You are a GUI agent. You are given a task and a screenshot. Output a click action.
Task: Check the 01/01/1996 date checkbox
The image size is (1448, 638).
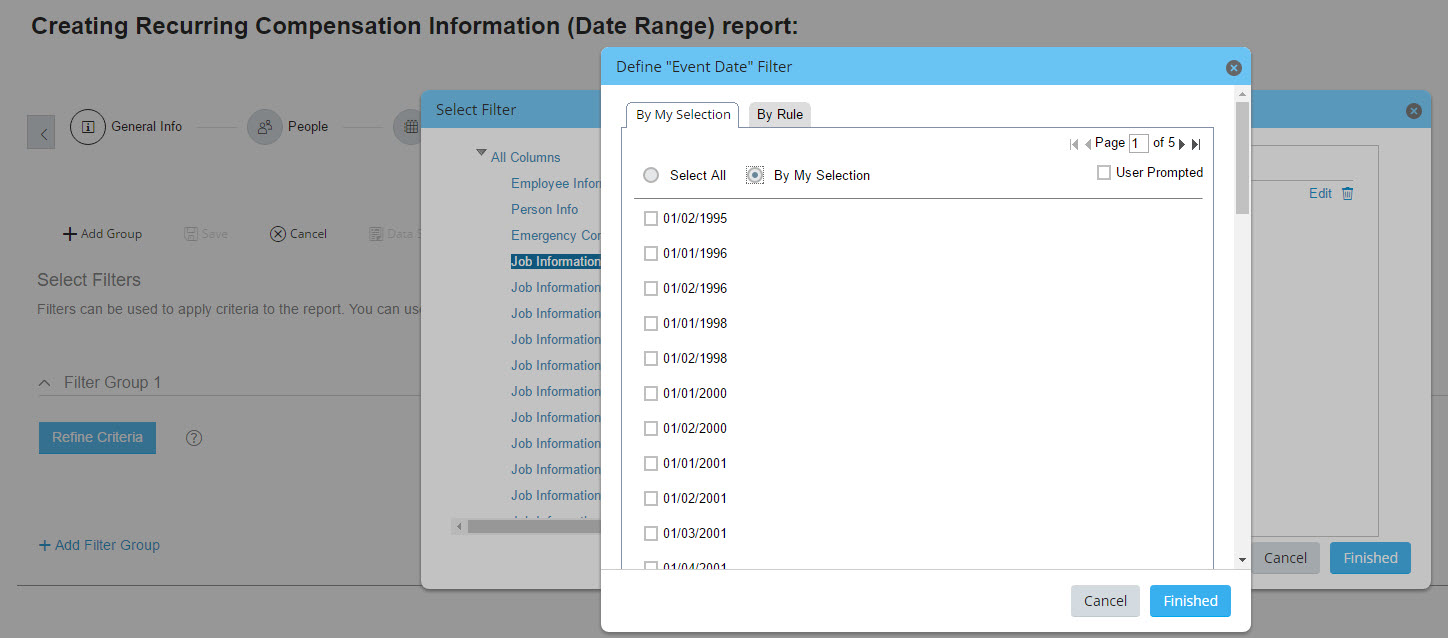651,253
